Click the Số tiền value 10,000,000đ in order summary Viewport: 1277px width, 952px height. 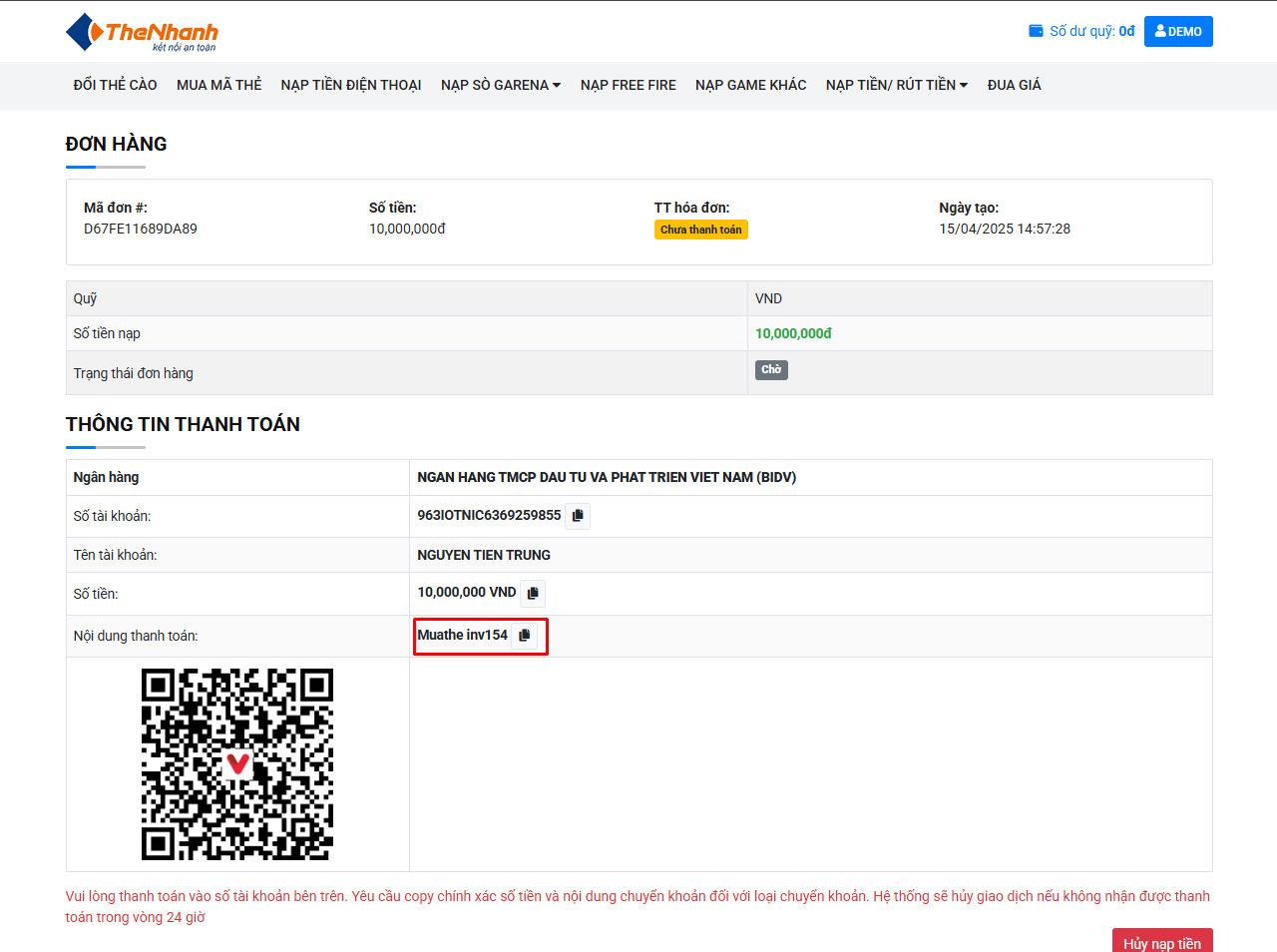pos(407,229)
